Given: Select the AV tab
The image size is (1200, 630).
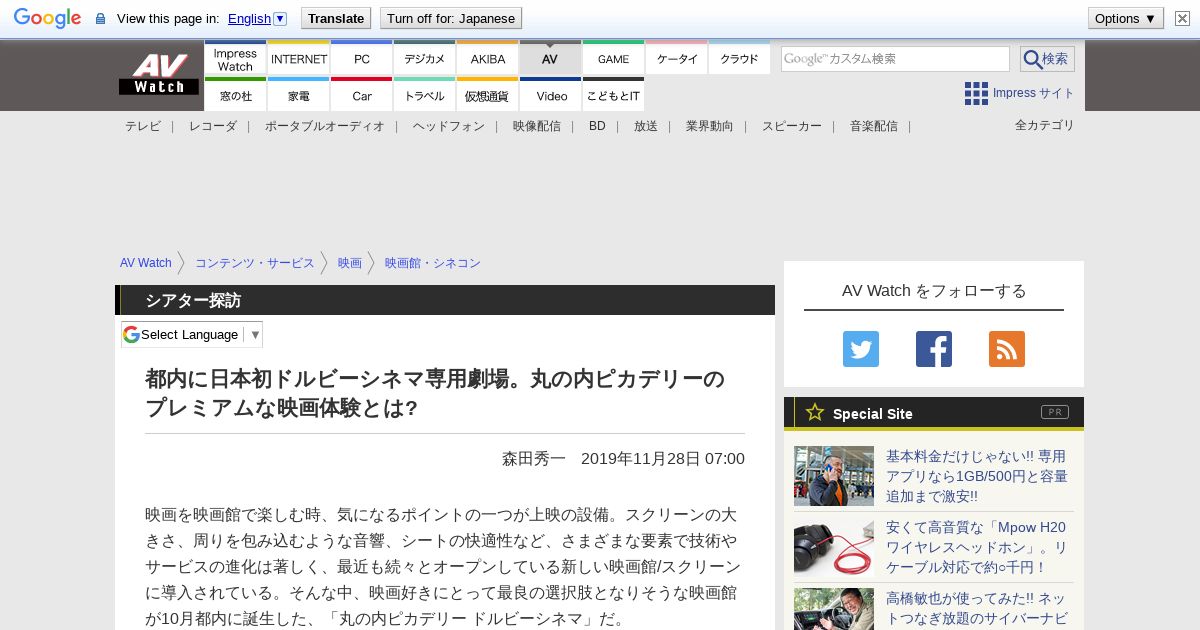Looking at the screenshot, I should [x=550, y=59].
